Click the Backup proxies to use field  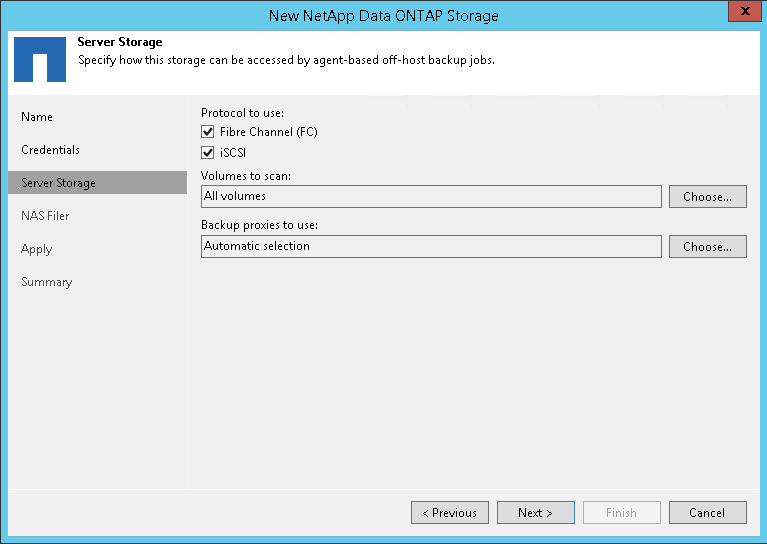coord(431,246)
